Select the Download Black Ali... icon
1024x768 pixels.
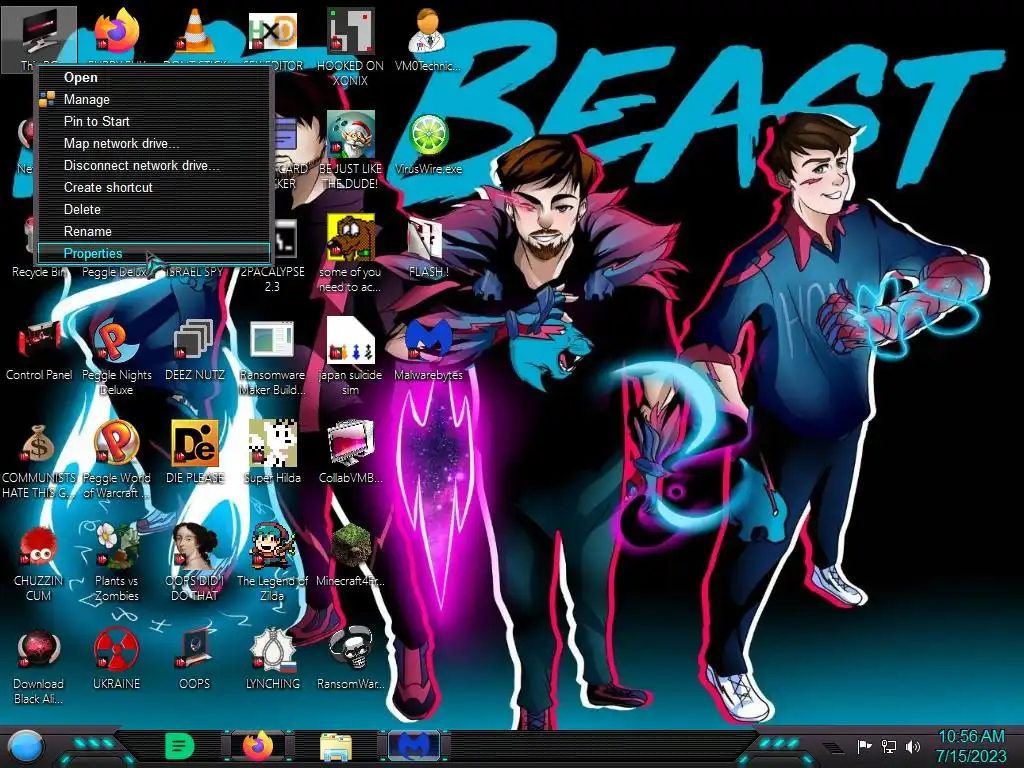(x=39, y=650)
